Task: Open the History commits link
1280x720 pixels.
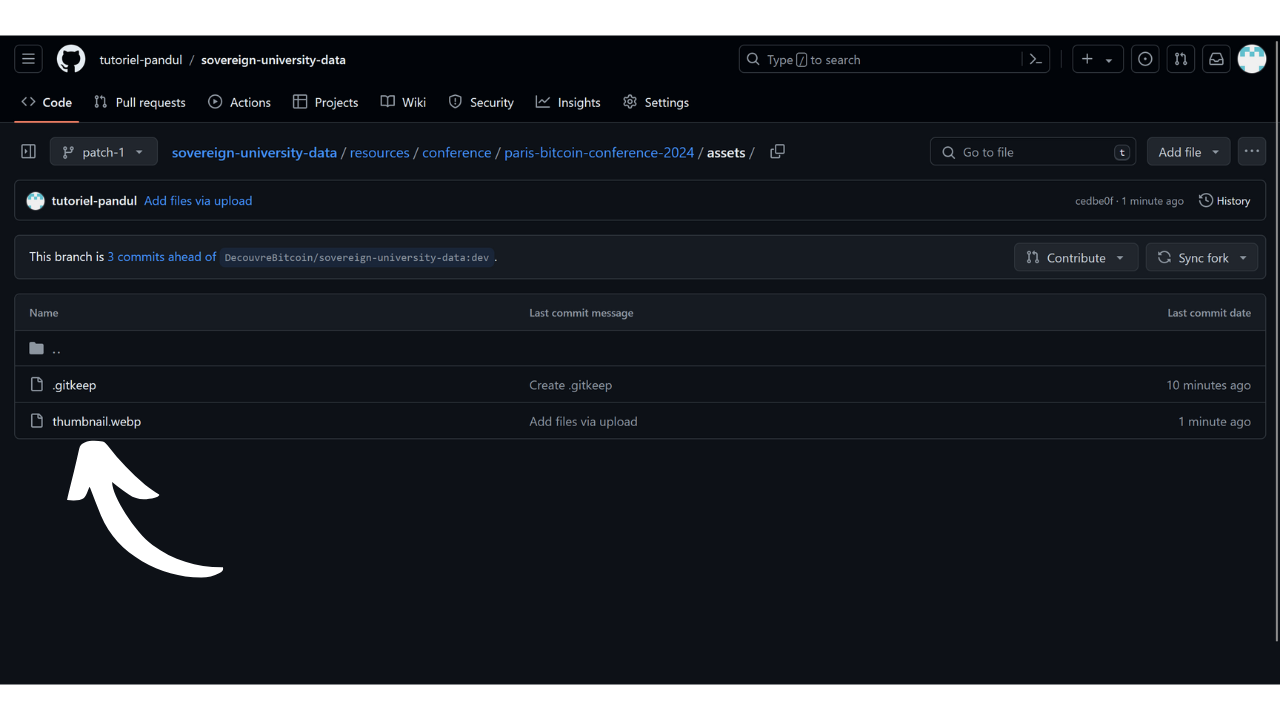Action: pyautogui.click(x=1224, y=201)
